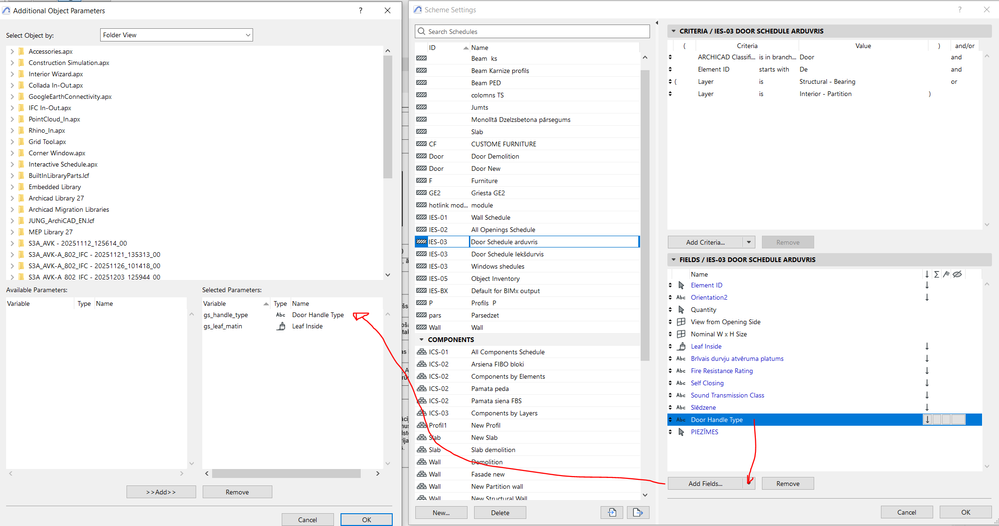Open the Add Fields dropdown arrow
This screenshot has width=999, height=526.
(x=749, y=483)
